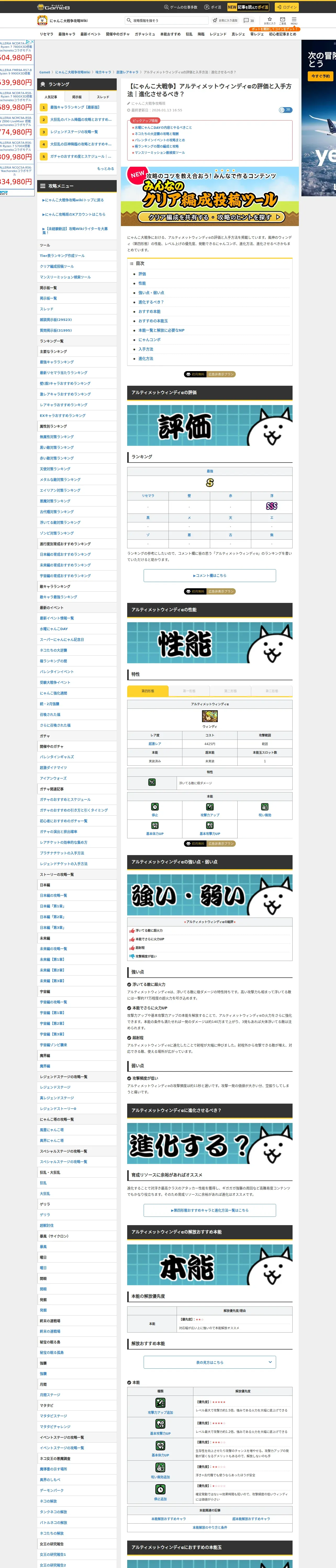Click the 呪い無効追加 icon in priority table
This screenshot has width=336, height=1568.
(160, 1468)
